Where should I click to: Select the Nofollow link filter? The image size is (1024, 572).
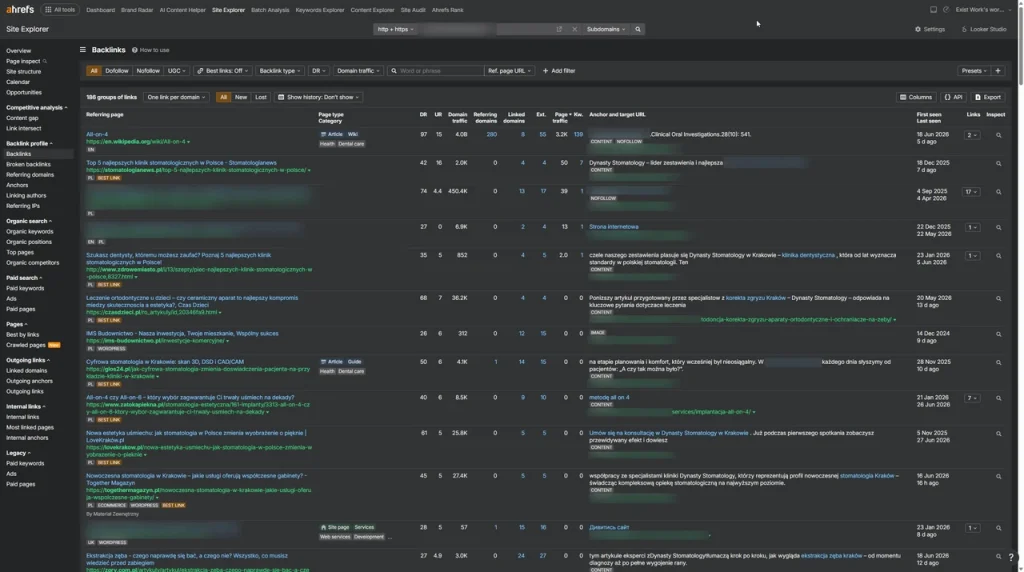148,71
